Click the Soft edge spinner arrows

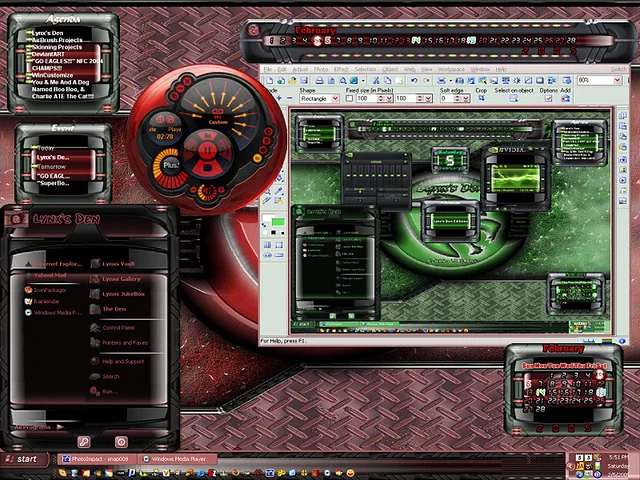click(457, 98)
